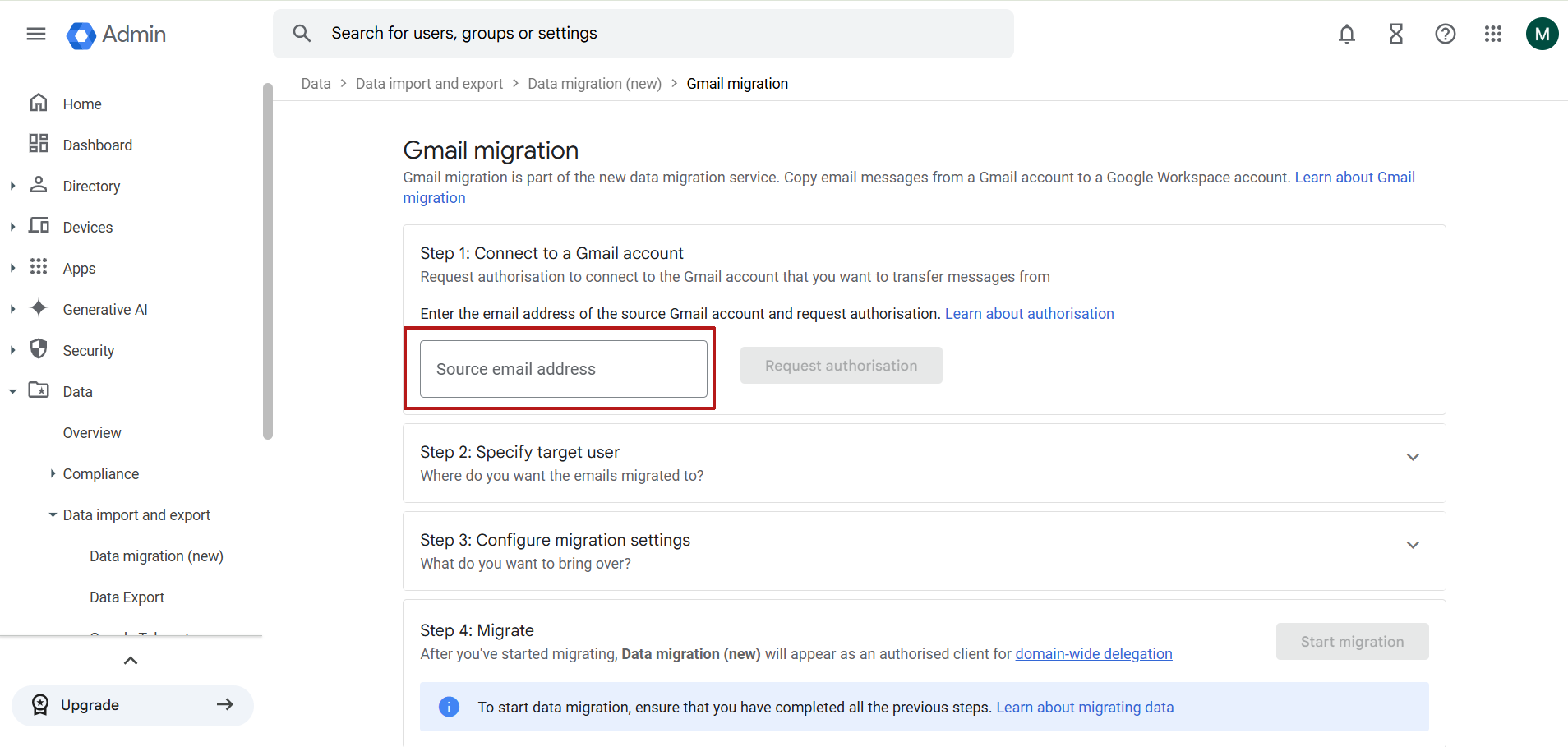Collapse Data import and export arrow
This screenshot has width=1568, height=747.
pos(53,515)
